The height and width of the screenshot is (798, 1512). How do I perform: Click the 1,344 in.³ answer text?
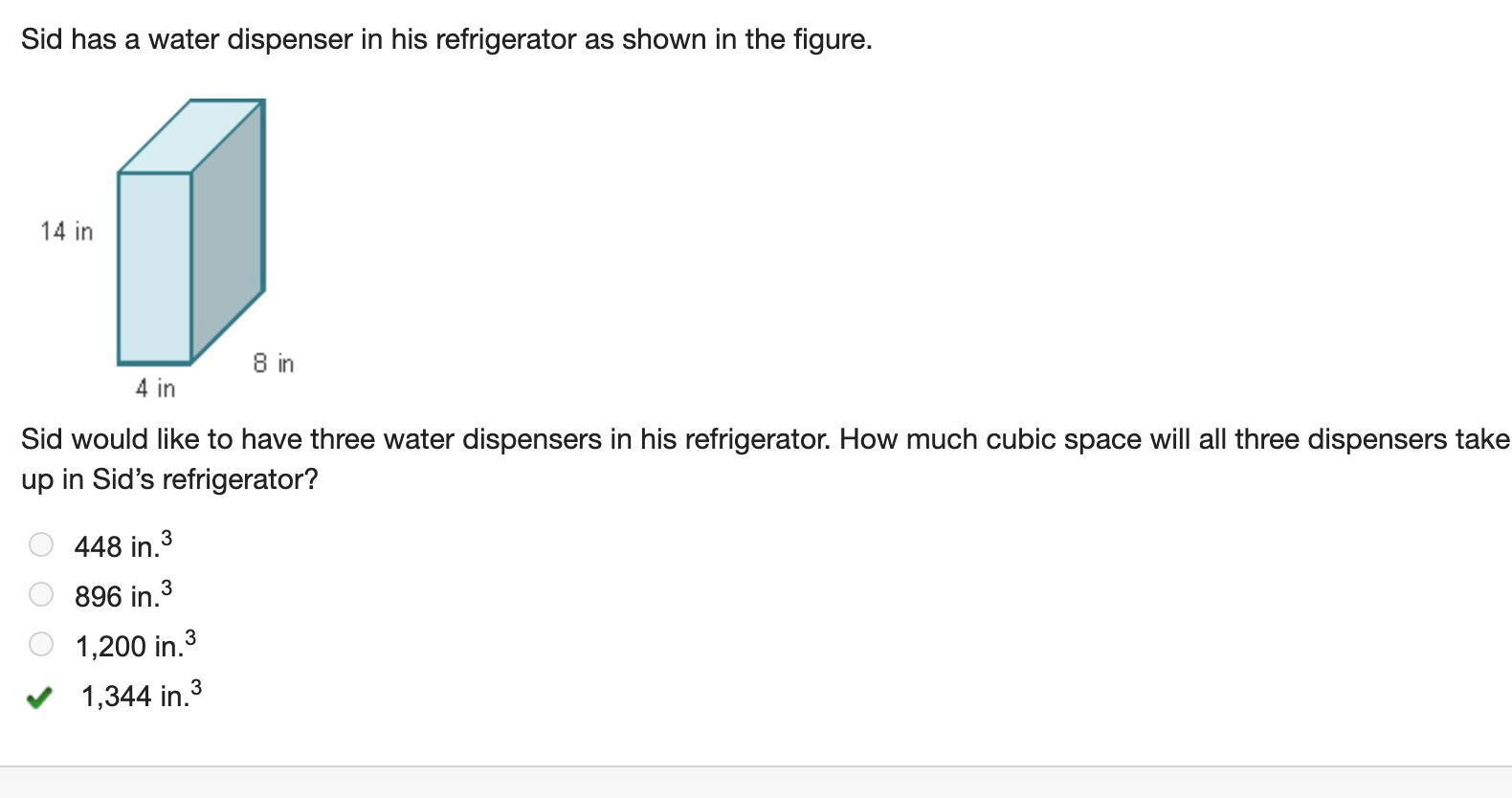pos(142,694)
